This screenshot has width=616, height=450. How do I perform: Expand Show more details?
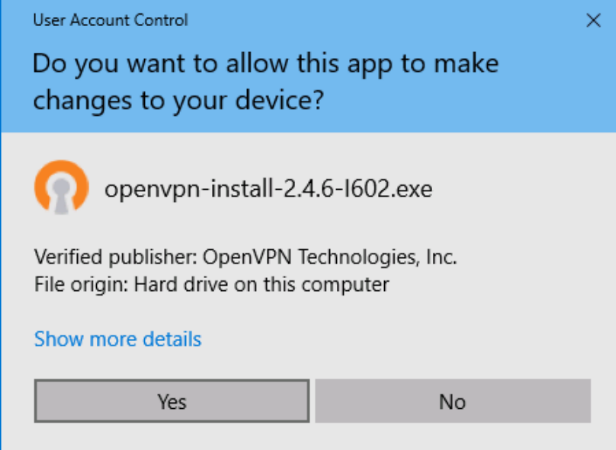pos(118,339)
